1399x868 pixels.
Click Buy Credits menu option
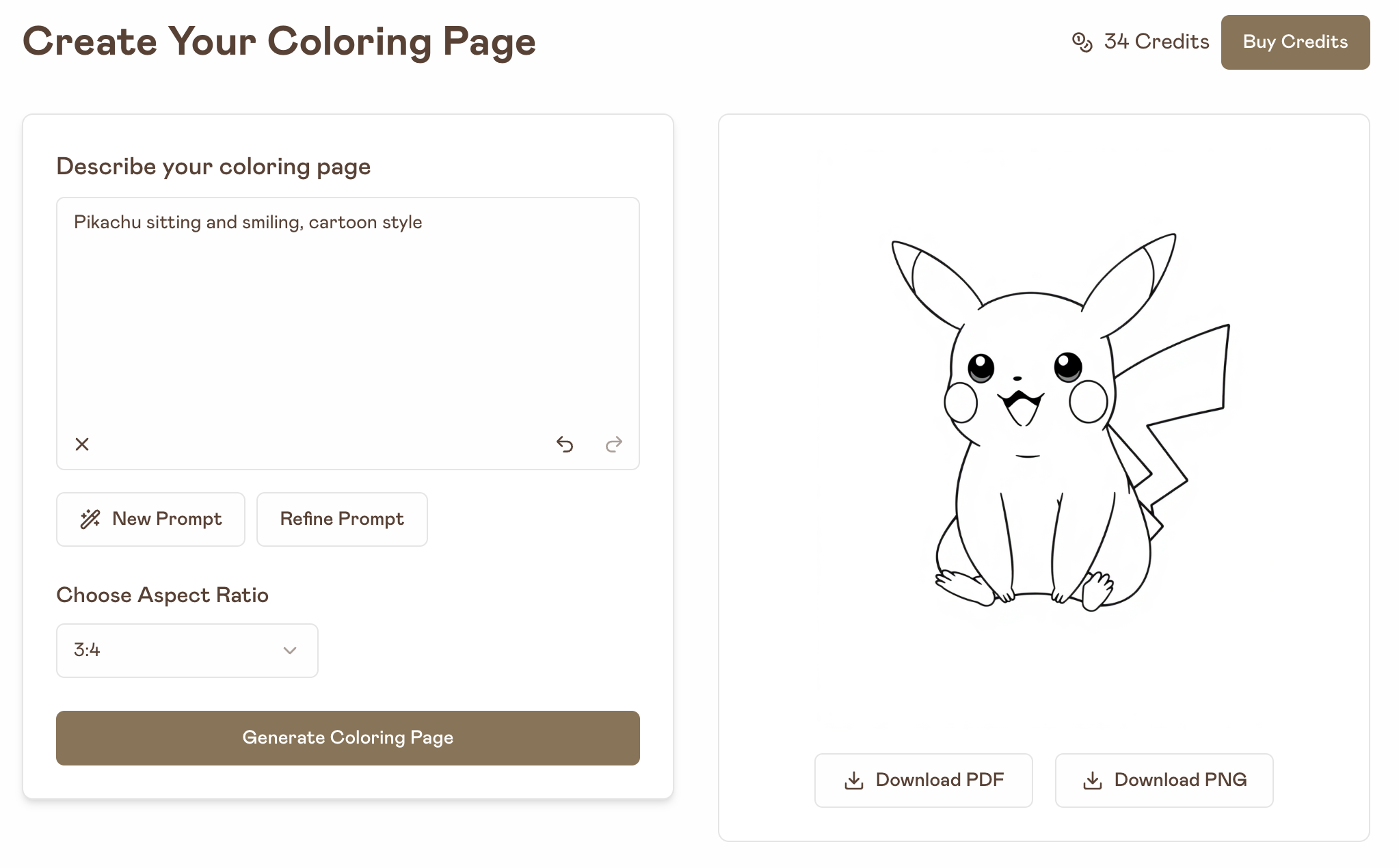(x=1295, y=42)
